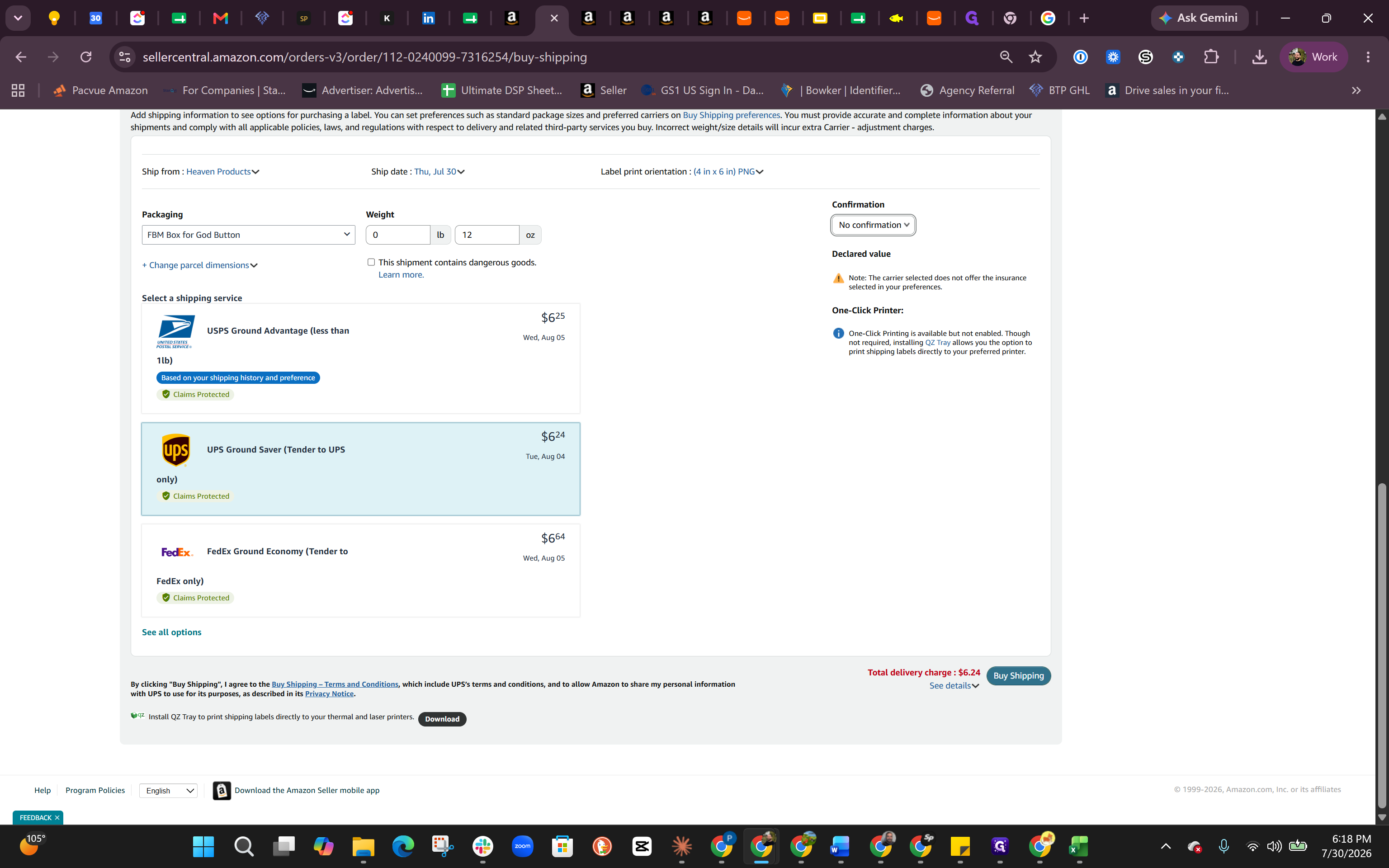Open the bookmarks apps grid icon
Image resolution: width=1389 pixels, height=868 pixels.
coord(19,90)
